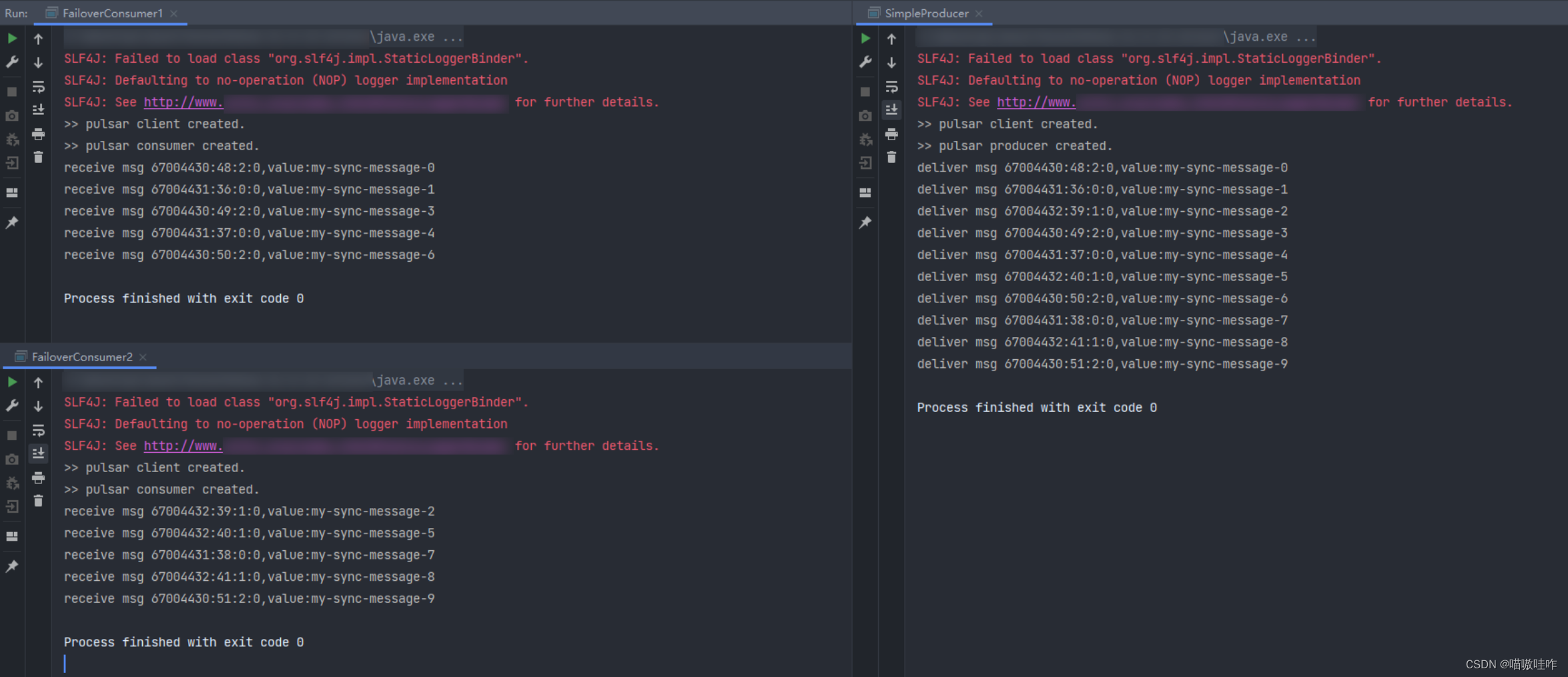
Task: Click line 'deliver msg ... my-sync-message-8'
Action: pyautogui.click(x=1102, y=342)
